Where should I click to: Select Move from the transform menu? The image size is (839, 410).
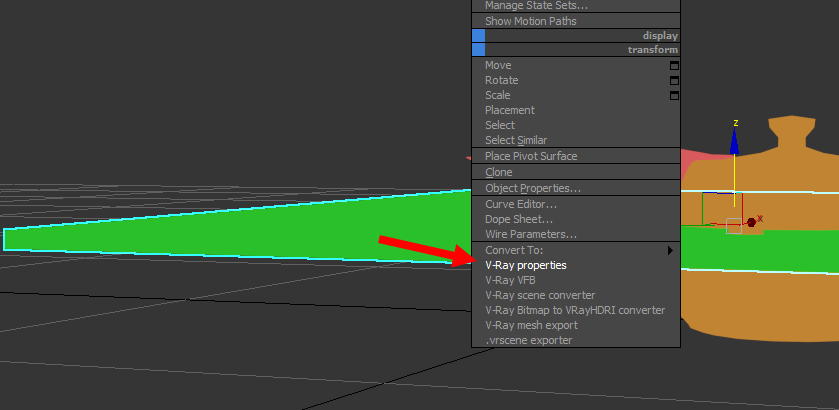pos(576,65)
